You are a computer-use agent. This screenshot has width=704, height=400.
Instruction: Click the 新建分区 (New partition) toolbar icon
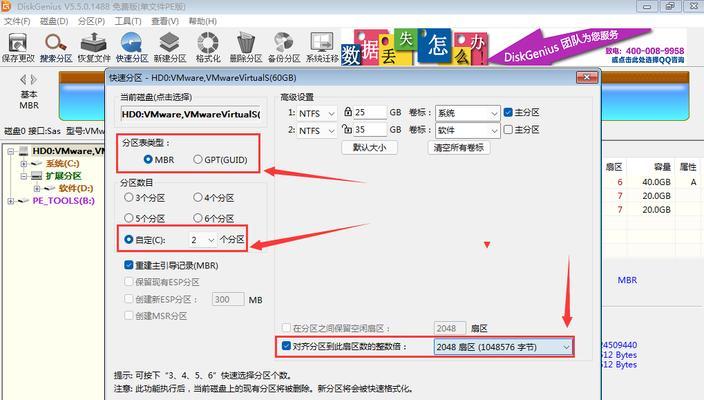[170, 47]
